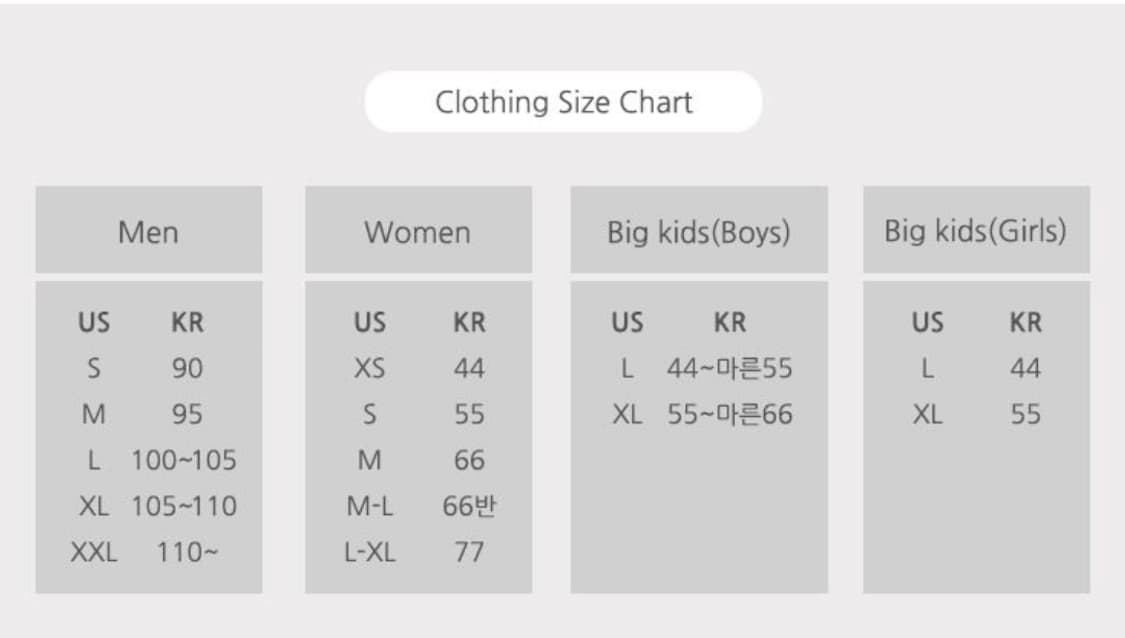This screenshot has width=1125, height=638.
Task: Select the 66반 size value
Action: click(x=469, y=506)
